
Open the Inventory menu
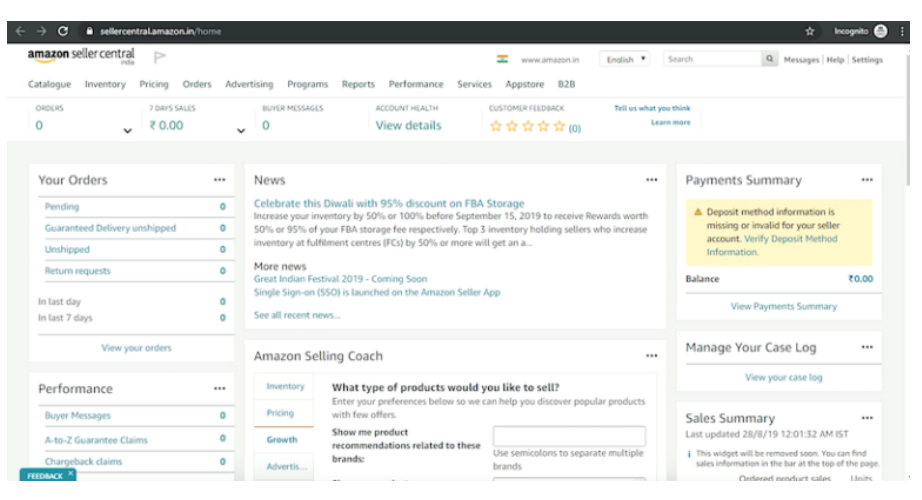pos(105,85)
